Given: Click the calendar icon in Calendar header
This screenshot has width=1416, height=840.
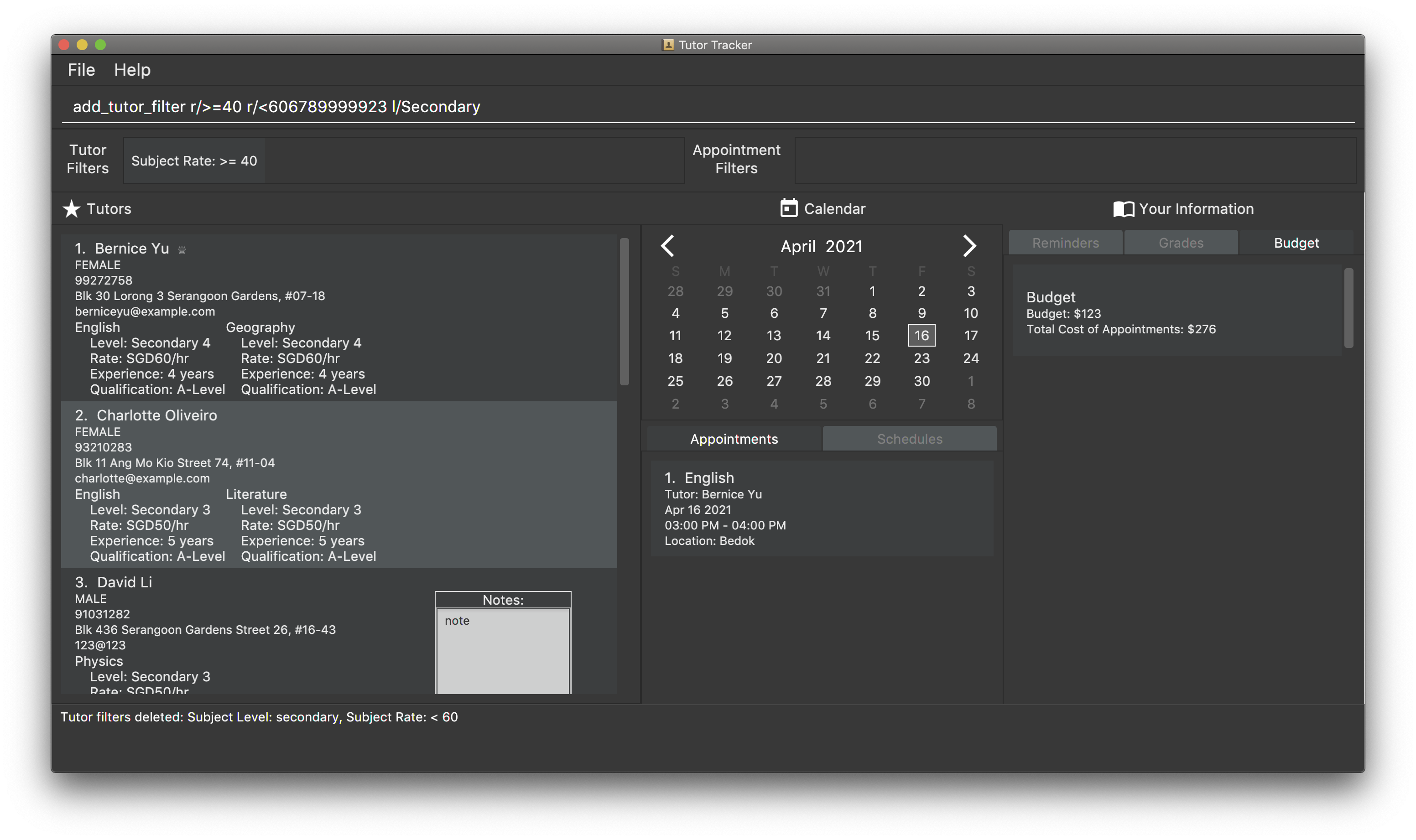Looking at the screenshot, I should click(788, 208).
